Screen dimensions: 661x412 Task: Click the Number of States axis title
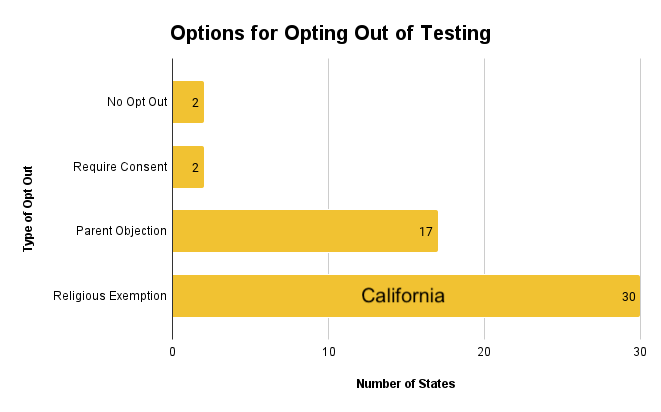pos(406,384)
